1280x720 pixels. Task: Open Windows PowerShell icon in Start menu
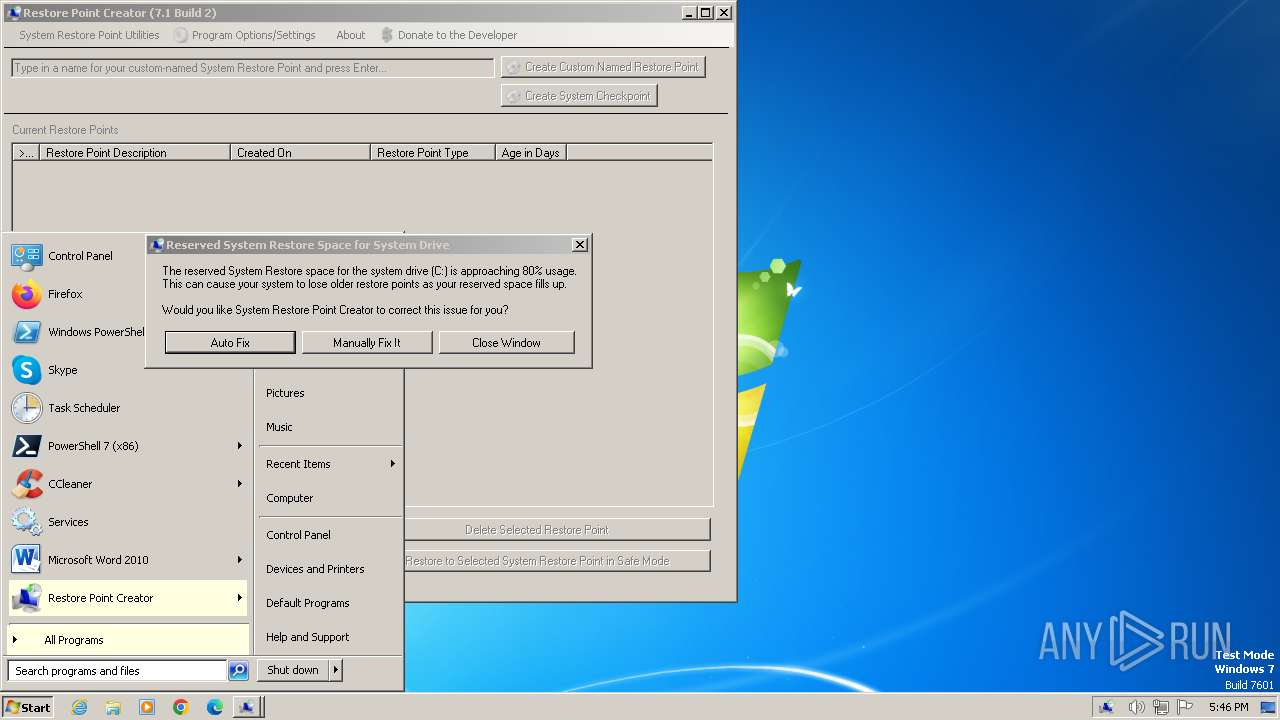tap(27, 332)
